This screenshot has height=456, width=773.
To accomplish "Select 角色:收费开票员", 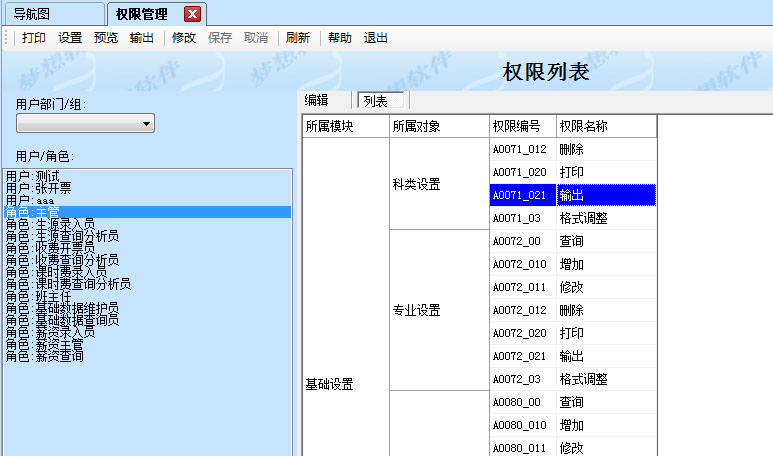I will point(147,248).
